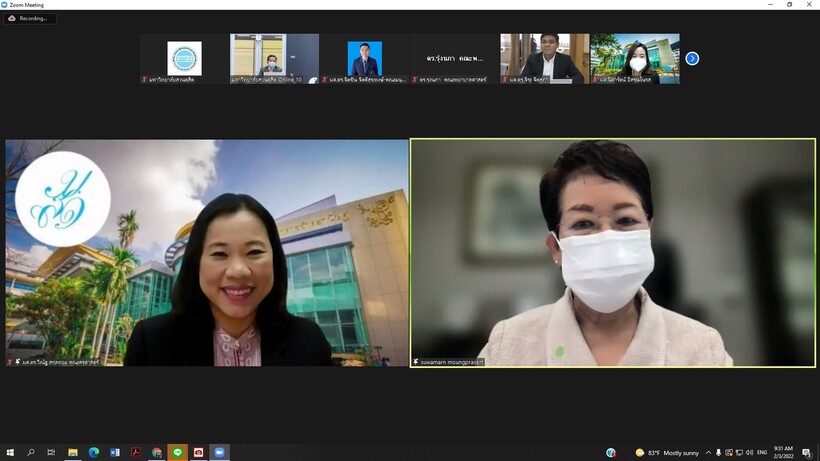The image size is (820, 461).
Task: Expand hidden system tray icons chevron
Action: pyautogui.click(x=708, y=453)
